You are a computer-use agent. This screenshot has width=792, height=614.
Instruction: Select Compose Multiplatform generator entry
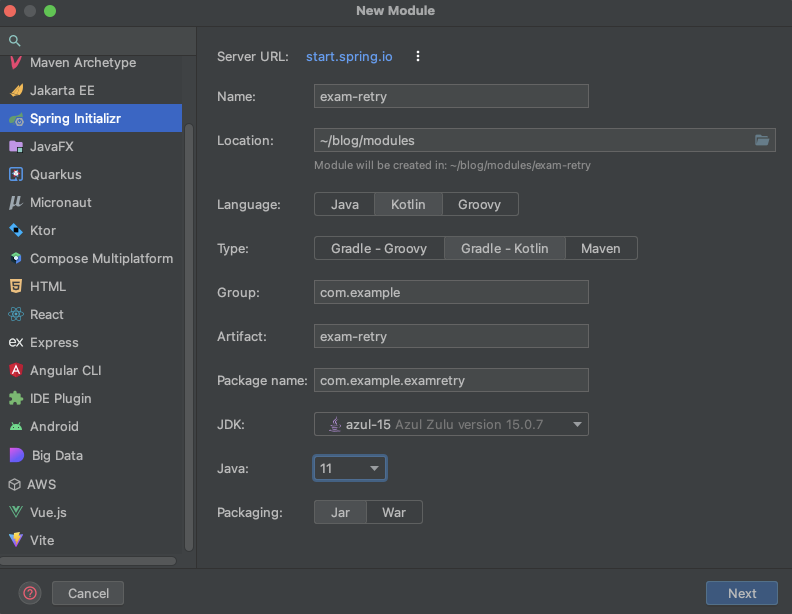pos(91,259)
